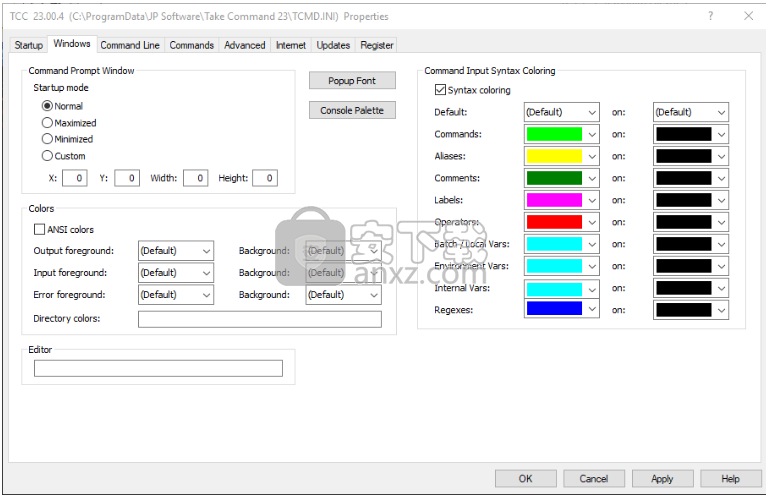Close the Properties dialog window
Viewport: 766px width, 495px height.
(x=748, y=16)
